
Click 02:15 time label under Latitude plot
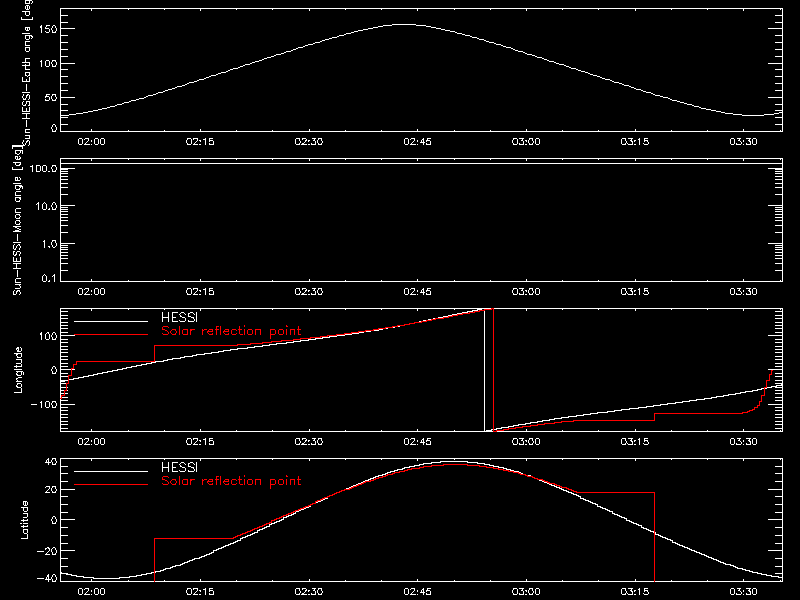click(200, 591)
